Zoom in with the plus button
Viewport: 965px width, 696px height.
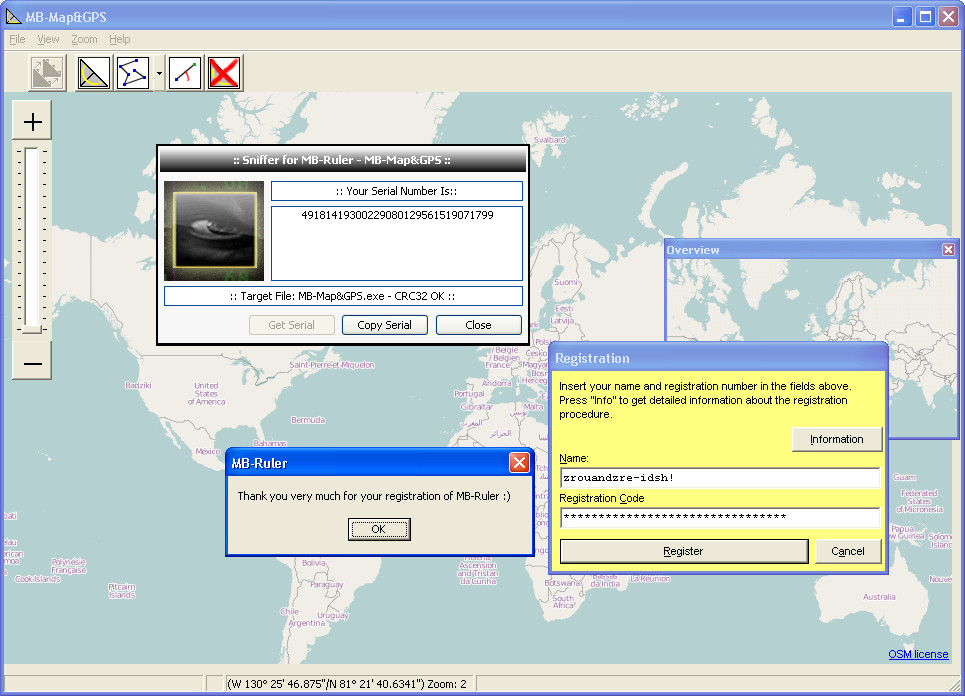pyautogui.click(x=32, y=121)
